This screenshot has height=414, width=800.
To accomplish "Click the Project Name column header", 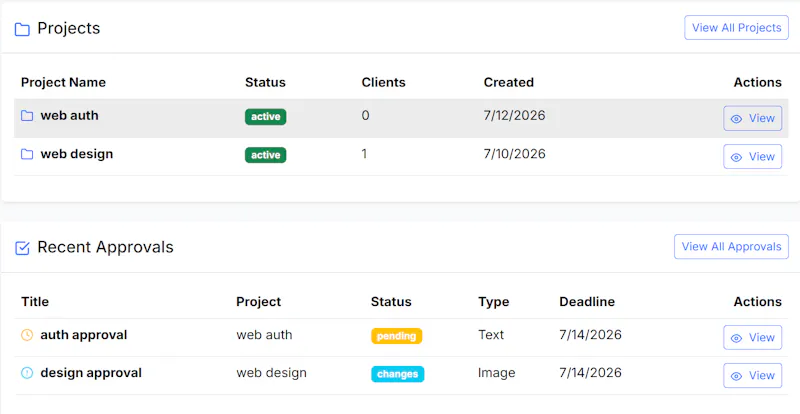I will click(x=63, y=82).
